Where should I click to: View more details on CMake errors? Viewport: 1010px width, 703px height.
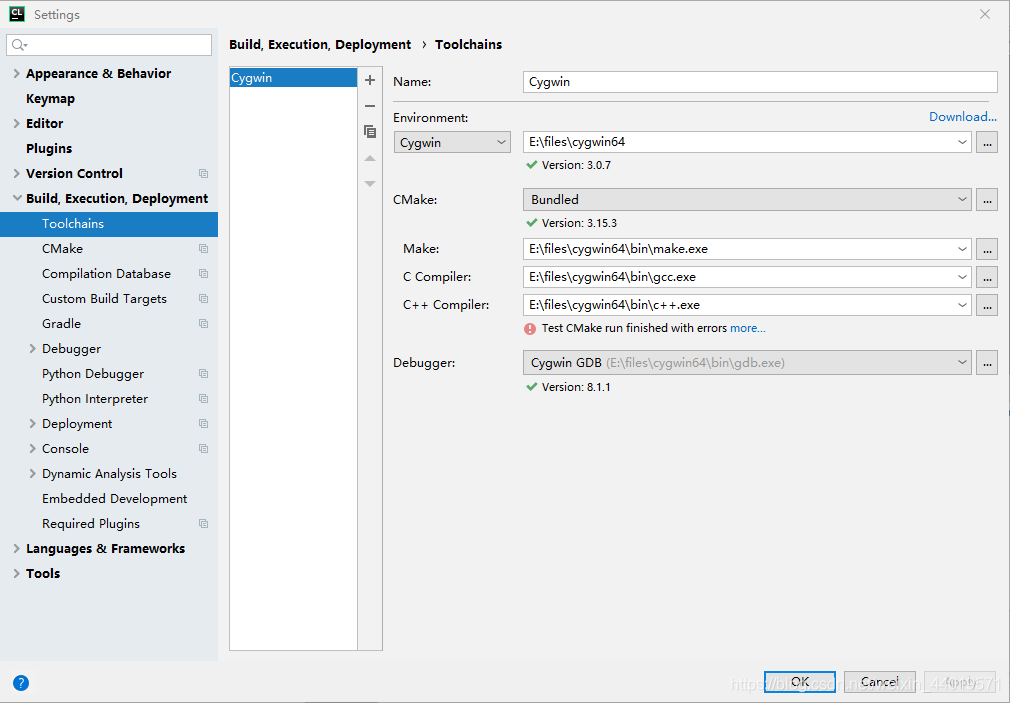click(748, 328)
